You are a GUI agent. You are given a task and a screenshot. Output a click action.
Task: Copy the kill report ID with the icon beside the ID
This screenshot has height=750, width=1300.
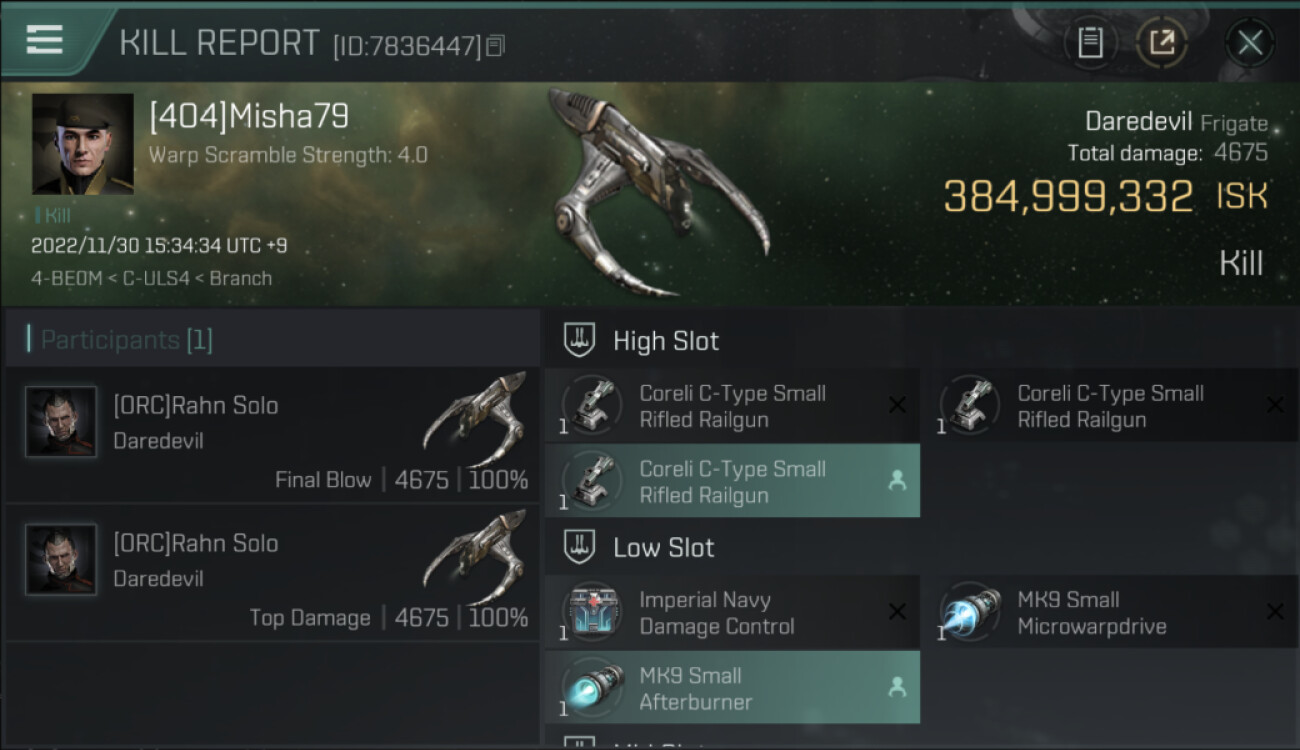[x=497, y=45]
